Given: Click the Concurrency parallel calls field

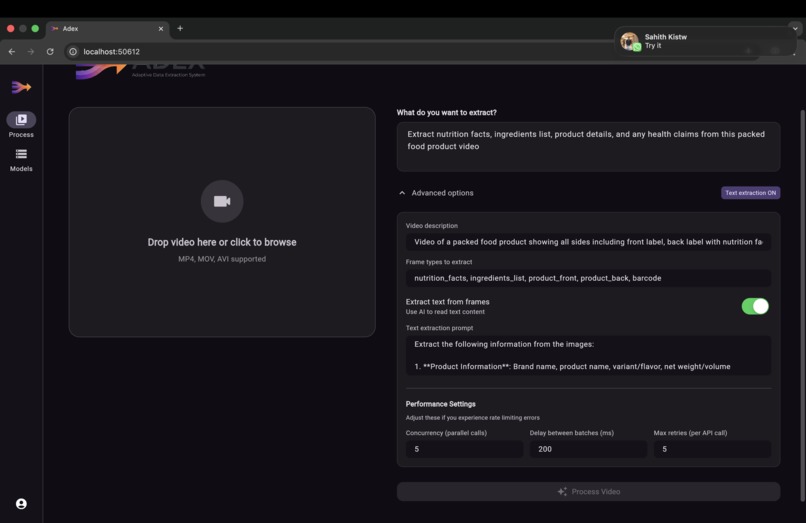Looking at the screenshot, I should point(464,449).
